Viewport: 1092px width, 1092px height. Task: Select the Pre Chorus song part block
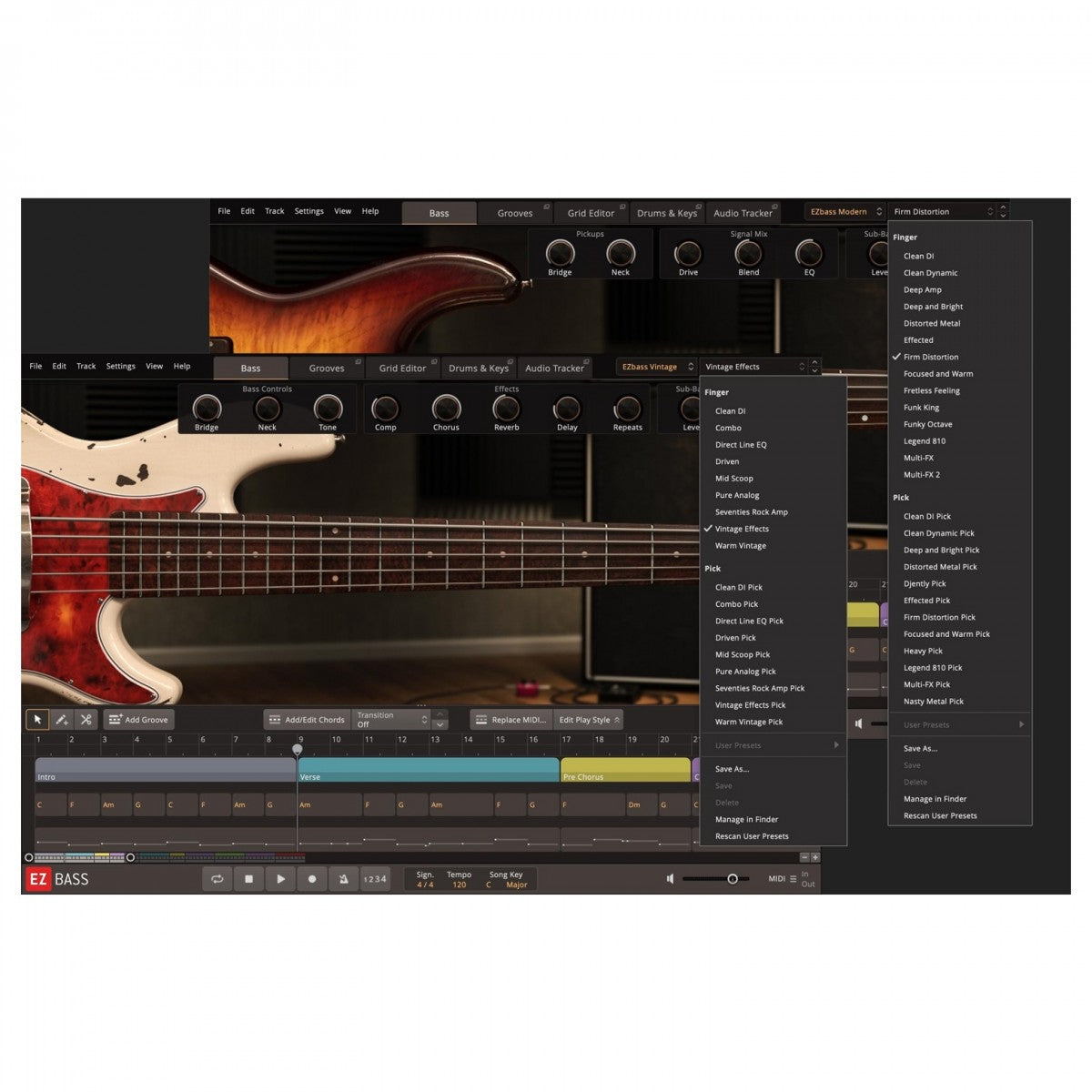625,770
